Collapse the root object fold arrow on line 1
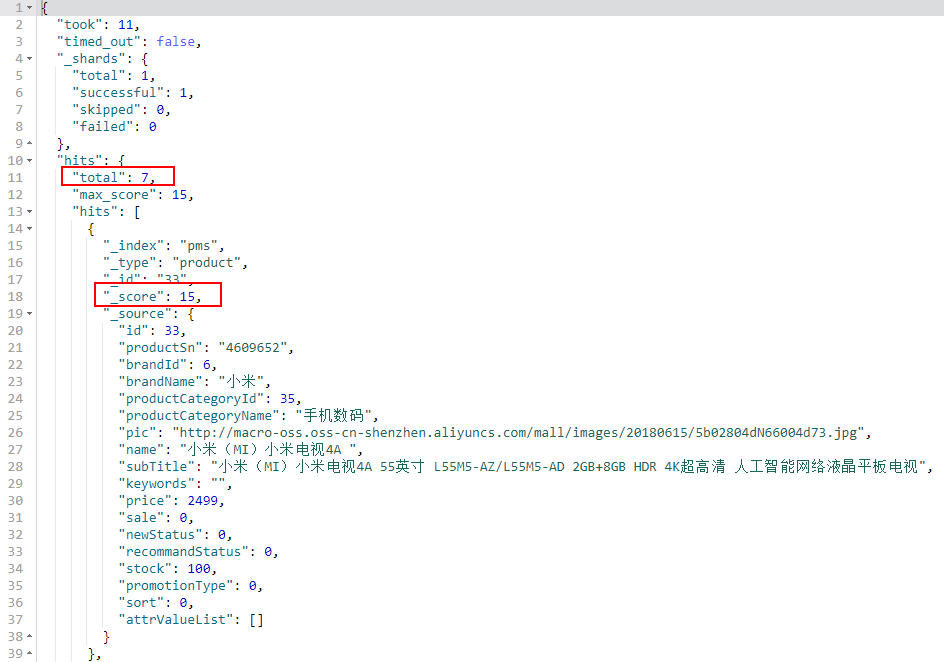The width and height of the screenshot is (944, 662). [x=30, y=8]
